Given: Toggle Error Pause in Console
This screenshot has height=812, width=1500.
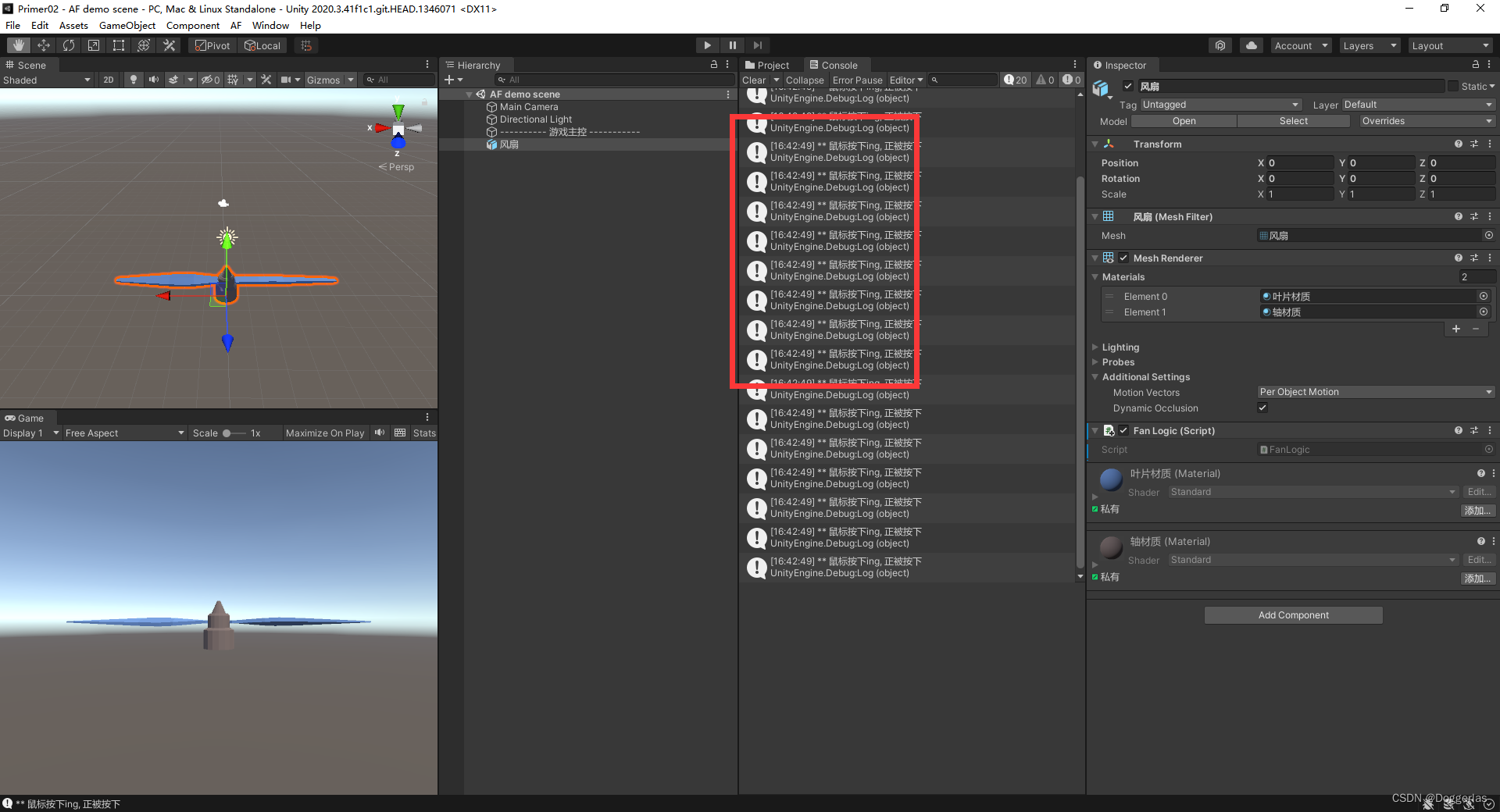Looking at the screenshot, I should (857, 80).
